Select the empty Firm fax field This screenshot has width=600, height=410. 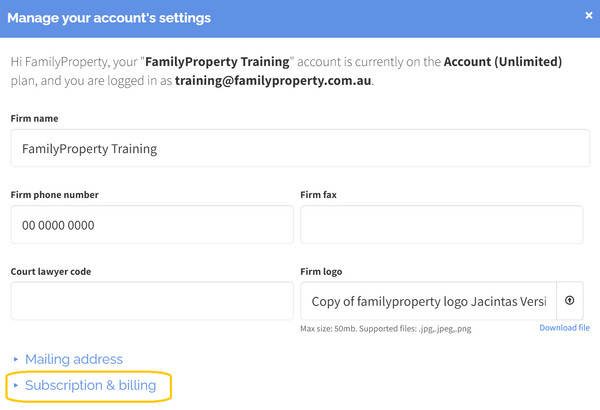441,225
